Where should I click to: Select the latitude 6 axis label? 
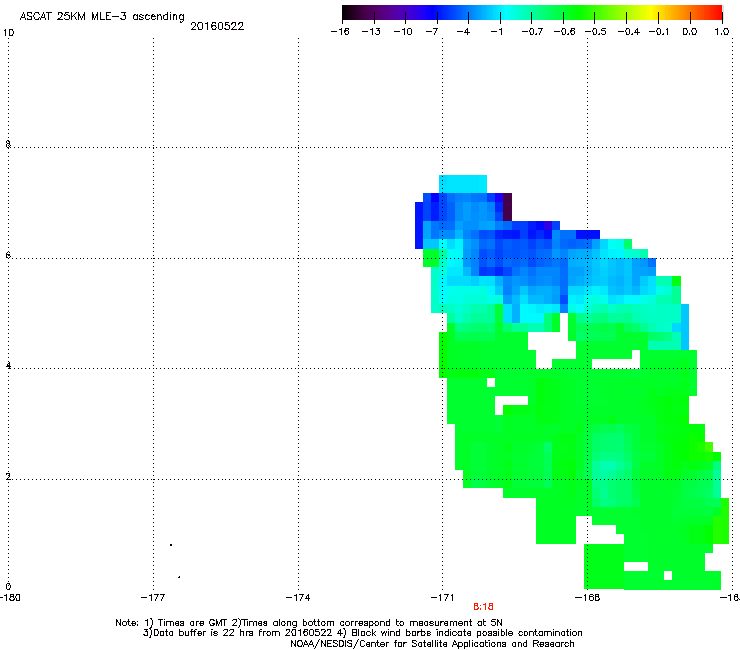(8, 255)
